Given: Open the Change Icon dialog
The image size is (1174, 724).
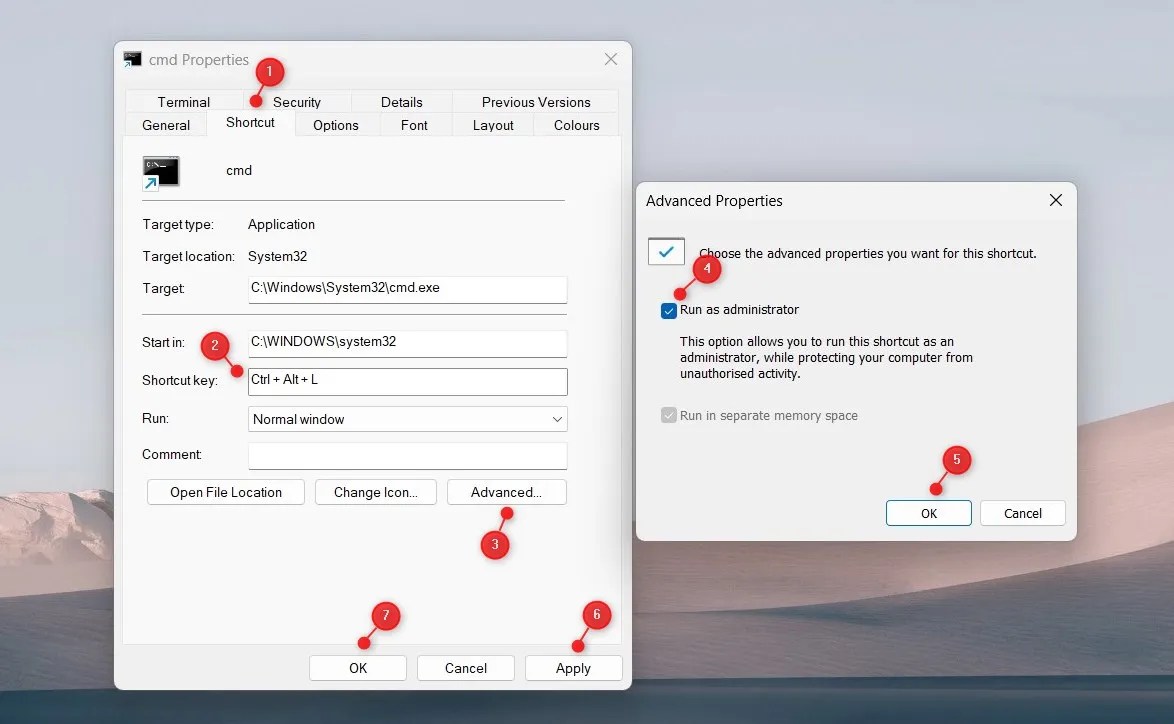Looking at the screenshot, I should pos(375,492).
